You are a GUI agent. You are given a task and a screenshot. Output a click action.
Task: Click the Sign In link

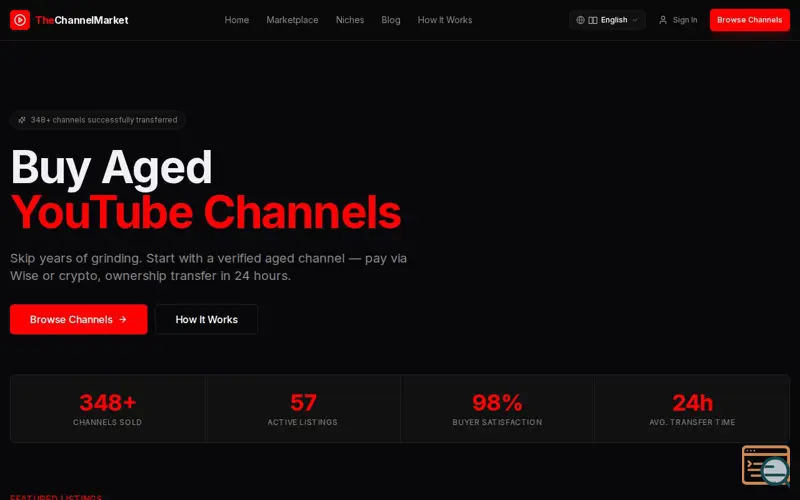[678, 20]
